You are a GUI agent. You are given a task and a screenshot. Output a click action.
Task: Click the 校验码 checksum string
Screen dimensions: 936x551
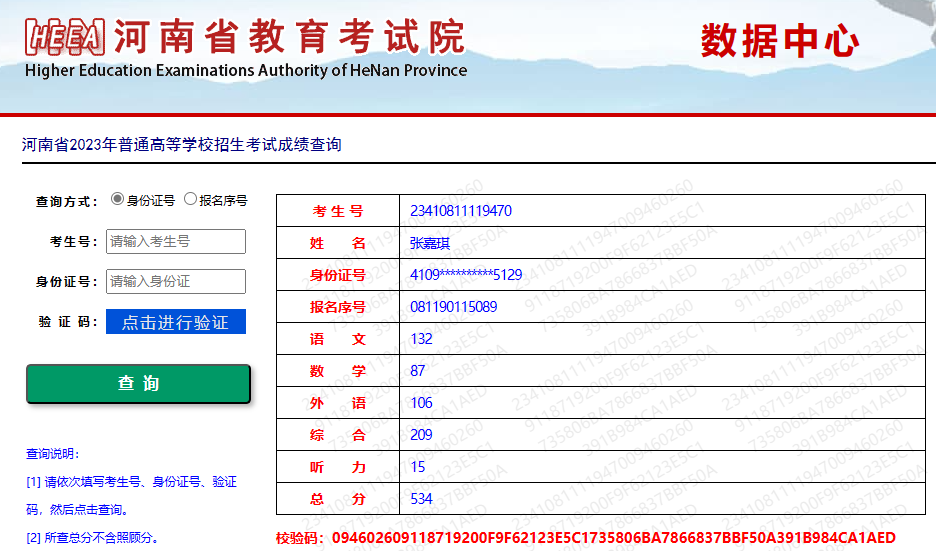(x=614, y=538)
